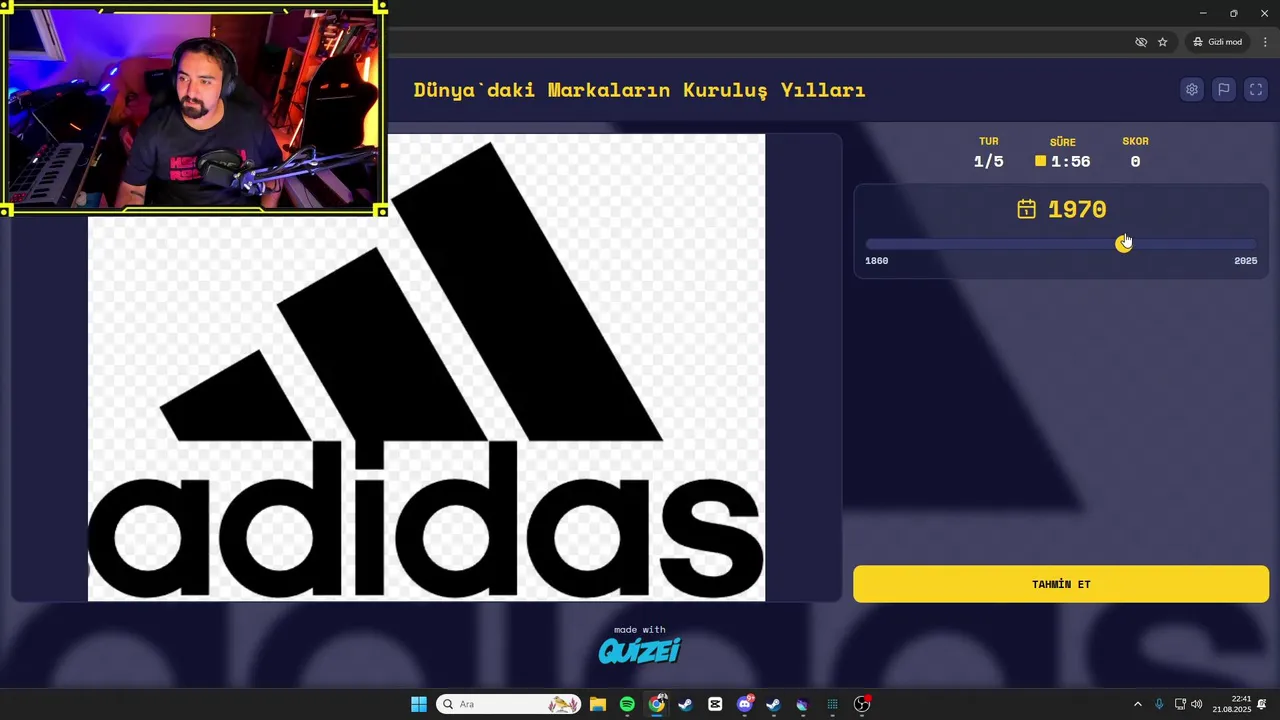Show hidden system tray icons
Viewport: 1280px width, 720px height.
(1137, 704)
